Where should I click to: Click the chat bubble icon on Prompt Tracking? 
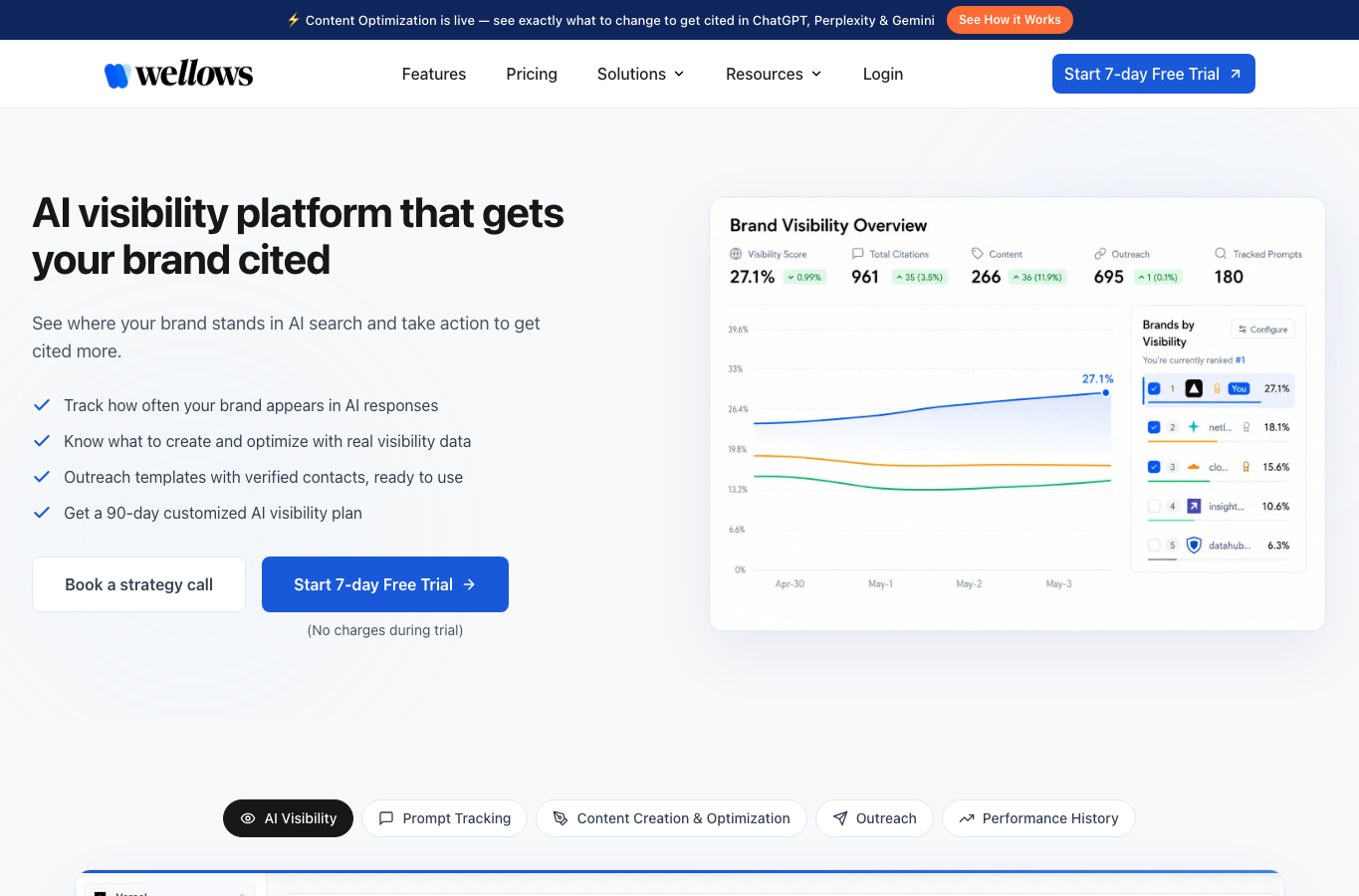(x=386, y=818)
